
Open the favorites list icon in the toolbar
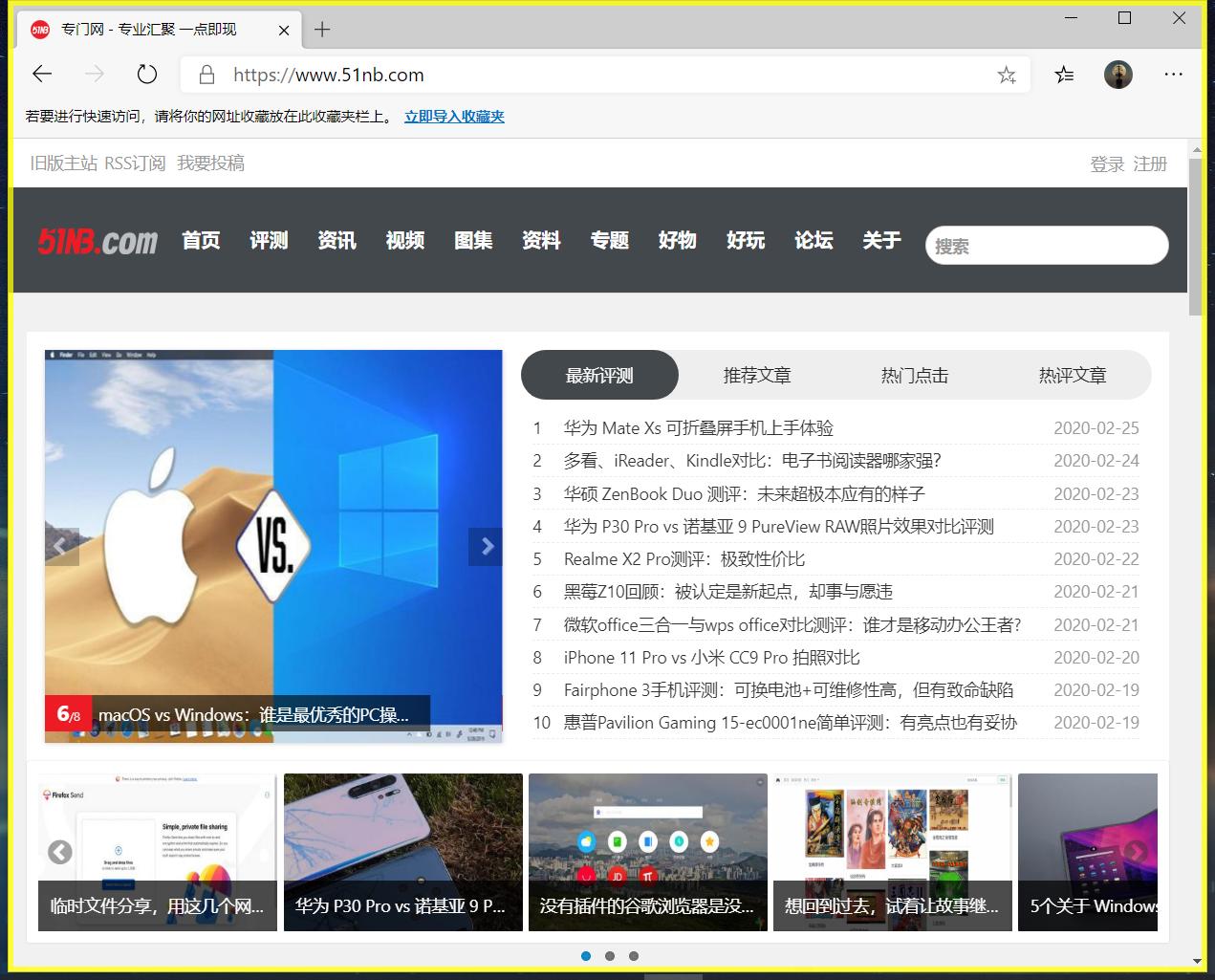(1064, 74)
